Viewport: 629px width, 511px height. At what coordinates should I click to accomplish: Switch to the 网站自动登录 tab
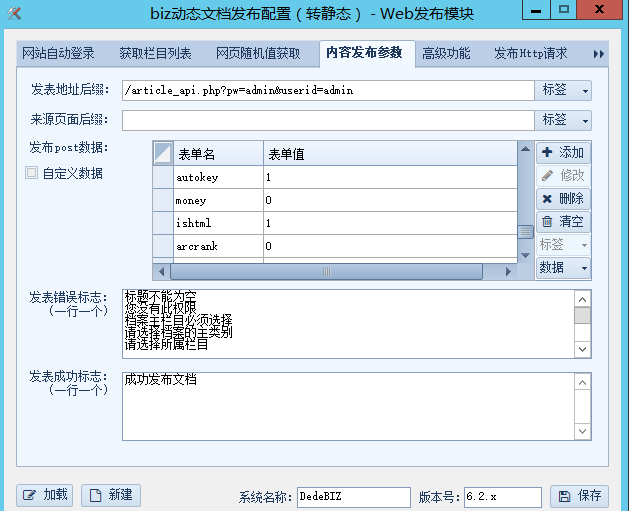59,54
